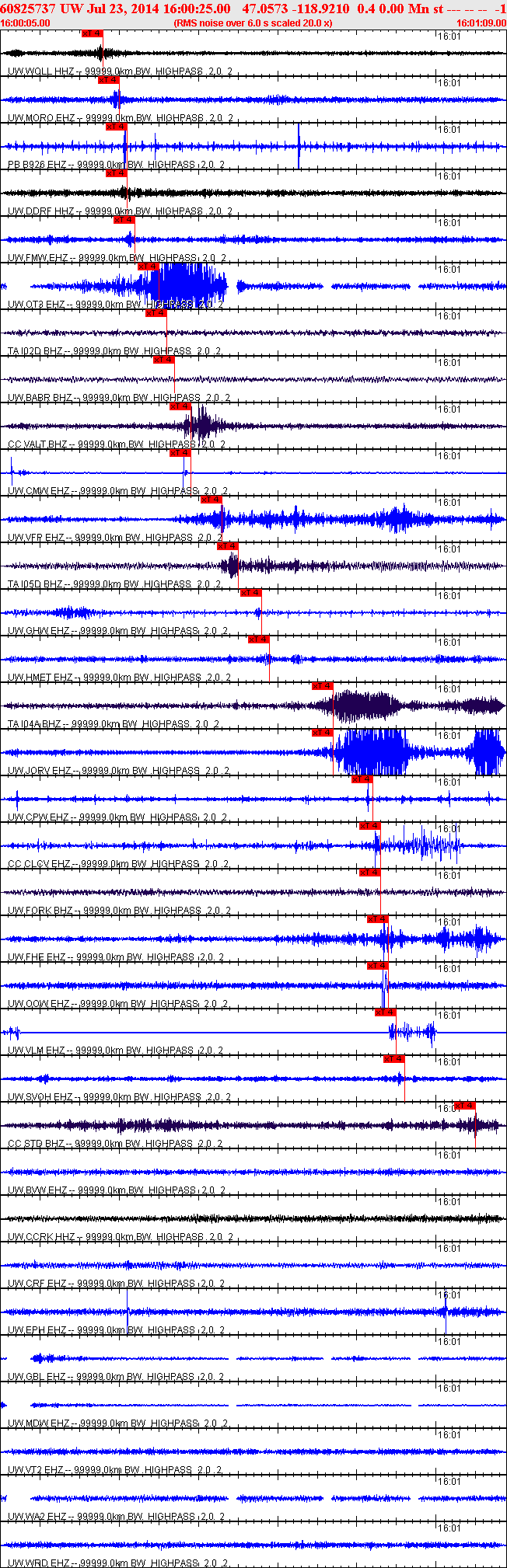Select the red pick marker on UW.OT3 trace
The width and height of the screenshot is (507, 1568).
pyautogui.click(x=148, y=267)
